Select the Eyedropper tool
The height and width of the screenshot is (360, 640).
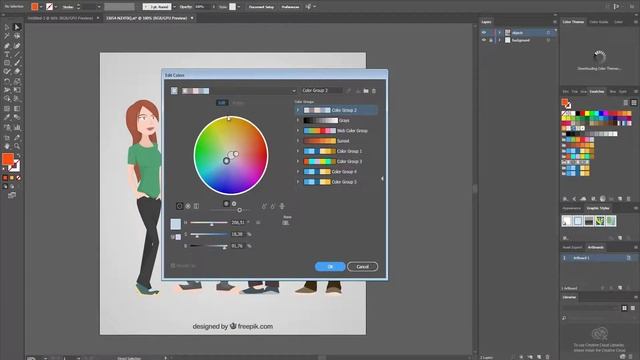(x=7, y=118)
